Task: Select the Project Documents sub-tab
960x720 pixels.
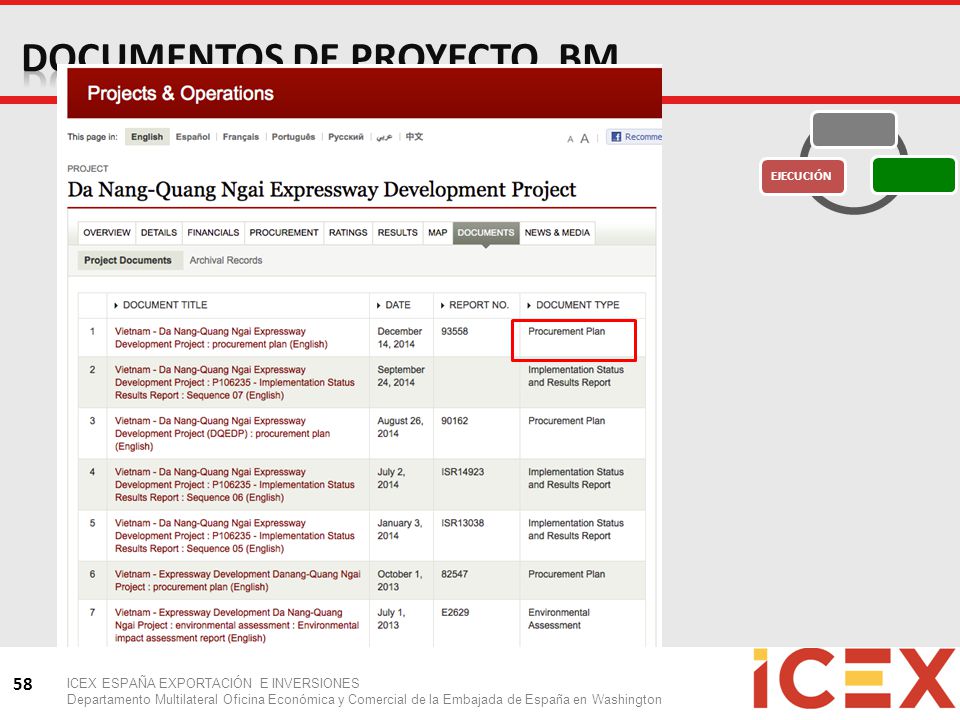Action: coord(128,260)
